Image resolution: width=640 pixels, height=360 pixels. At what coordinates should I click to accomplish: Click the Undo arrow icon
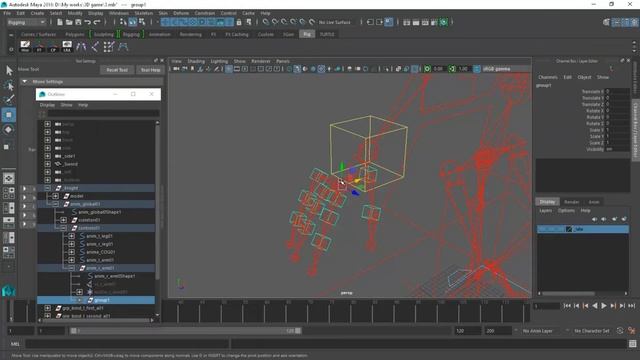click(x=87, y=22)
